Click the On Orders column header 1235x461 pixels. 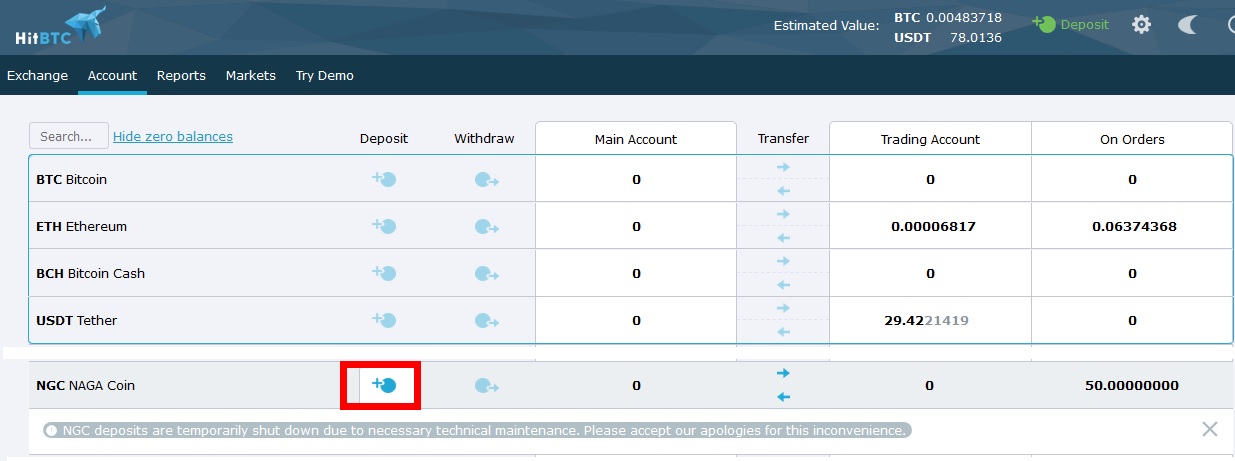point(1132,139)
